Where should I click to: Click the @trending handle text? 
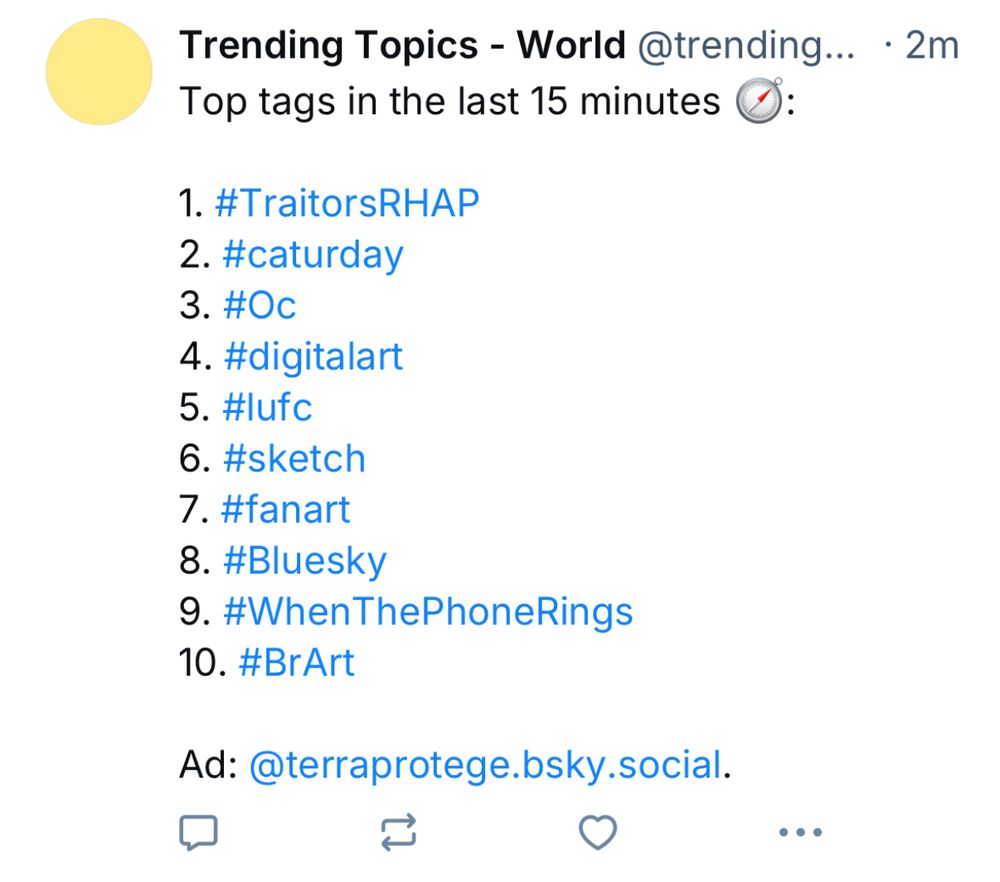tap(745, 46)
